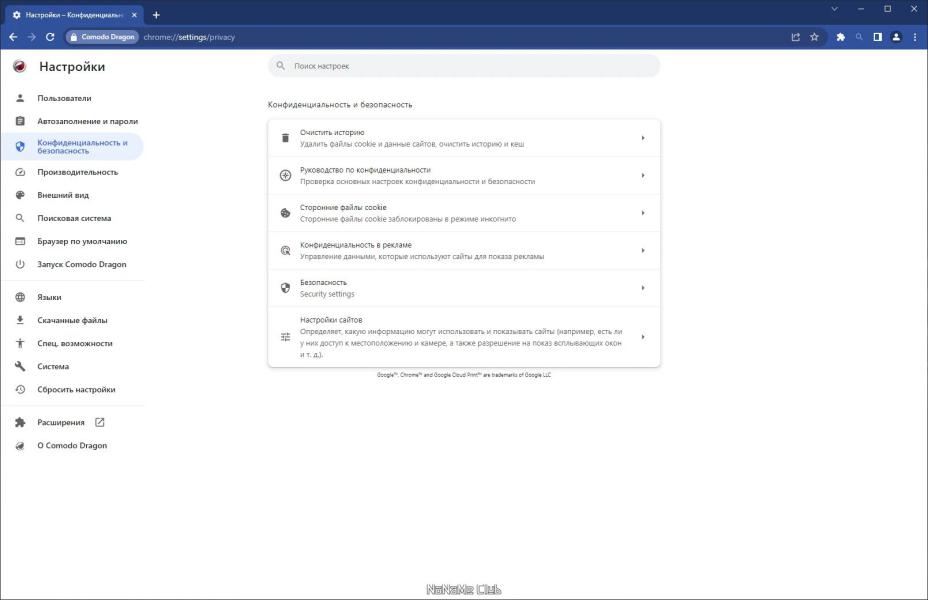Expand the Сторонние файлы cookie row arrow

point(643,213)
